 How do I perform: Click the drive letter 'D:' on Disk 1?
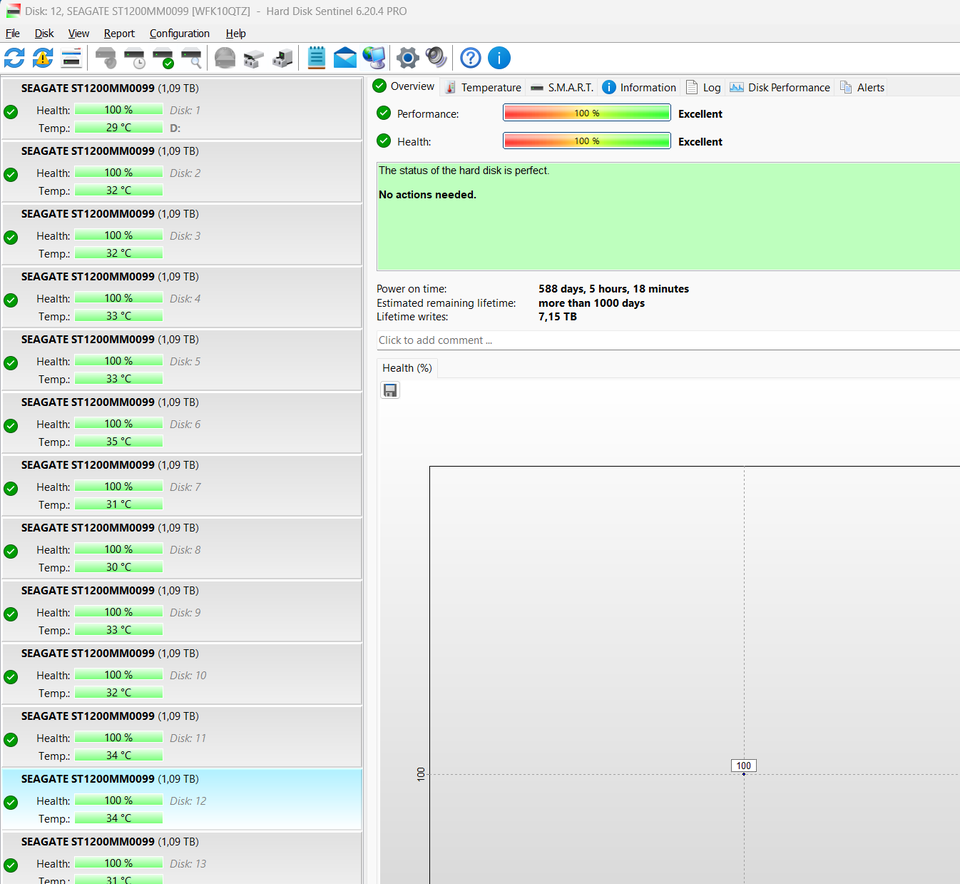click(175, 128)
